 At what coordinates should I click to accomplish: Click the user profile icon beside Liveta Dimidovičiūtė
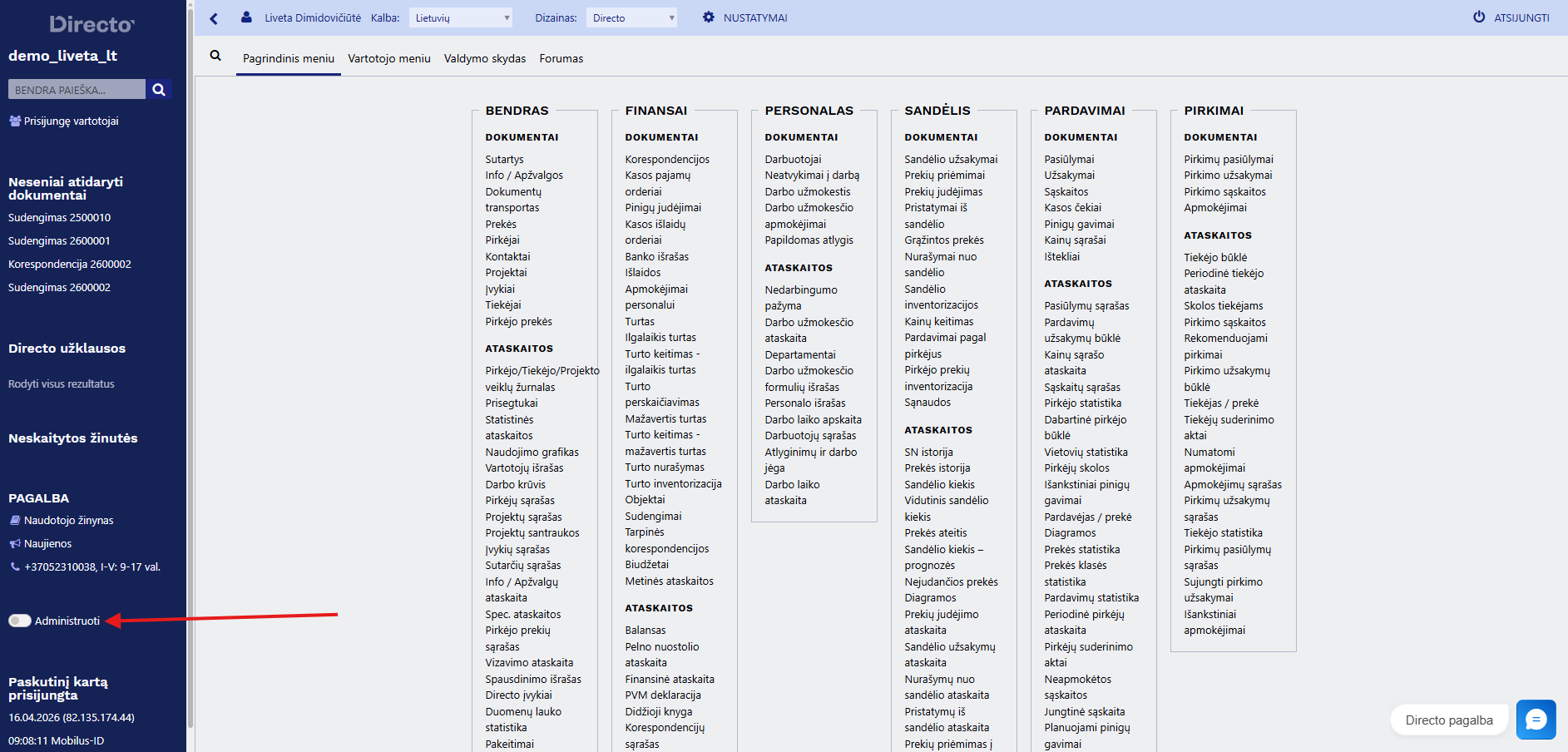[246, 17]
